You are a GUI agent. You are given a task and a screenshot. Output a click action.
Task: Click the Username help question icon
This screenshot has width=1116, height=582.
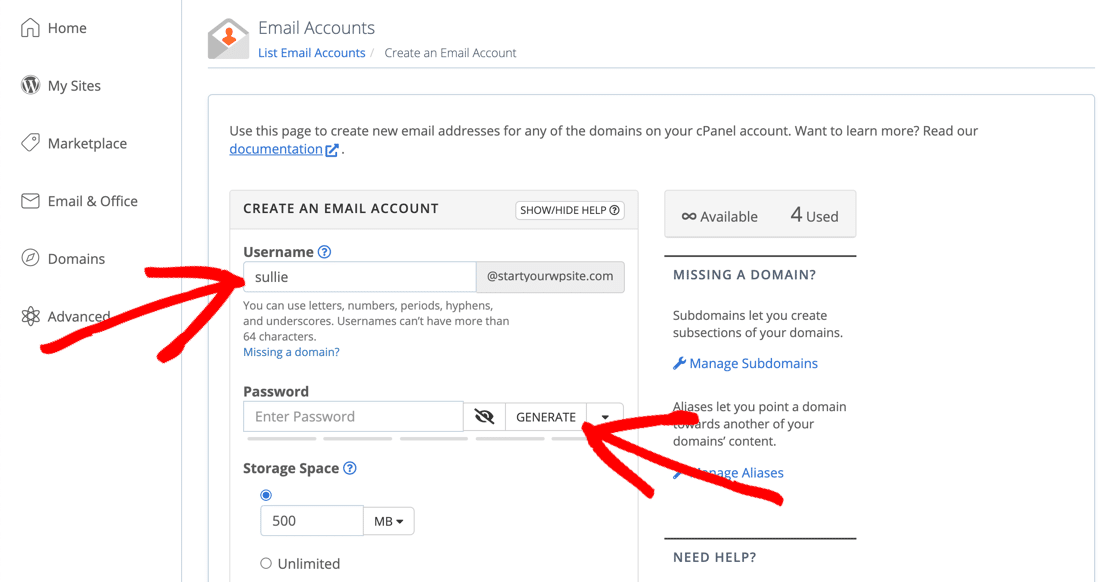tap(324, 252)
